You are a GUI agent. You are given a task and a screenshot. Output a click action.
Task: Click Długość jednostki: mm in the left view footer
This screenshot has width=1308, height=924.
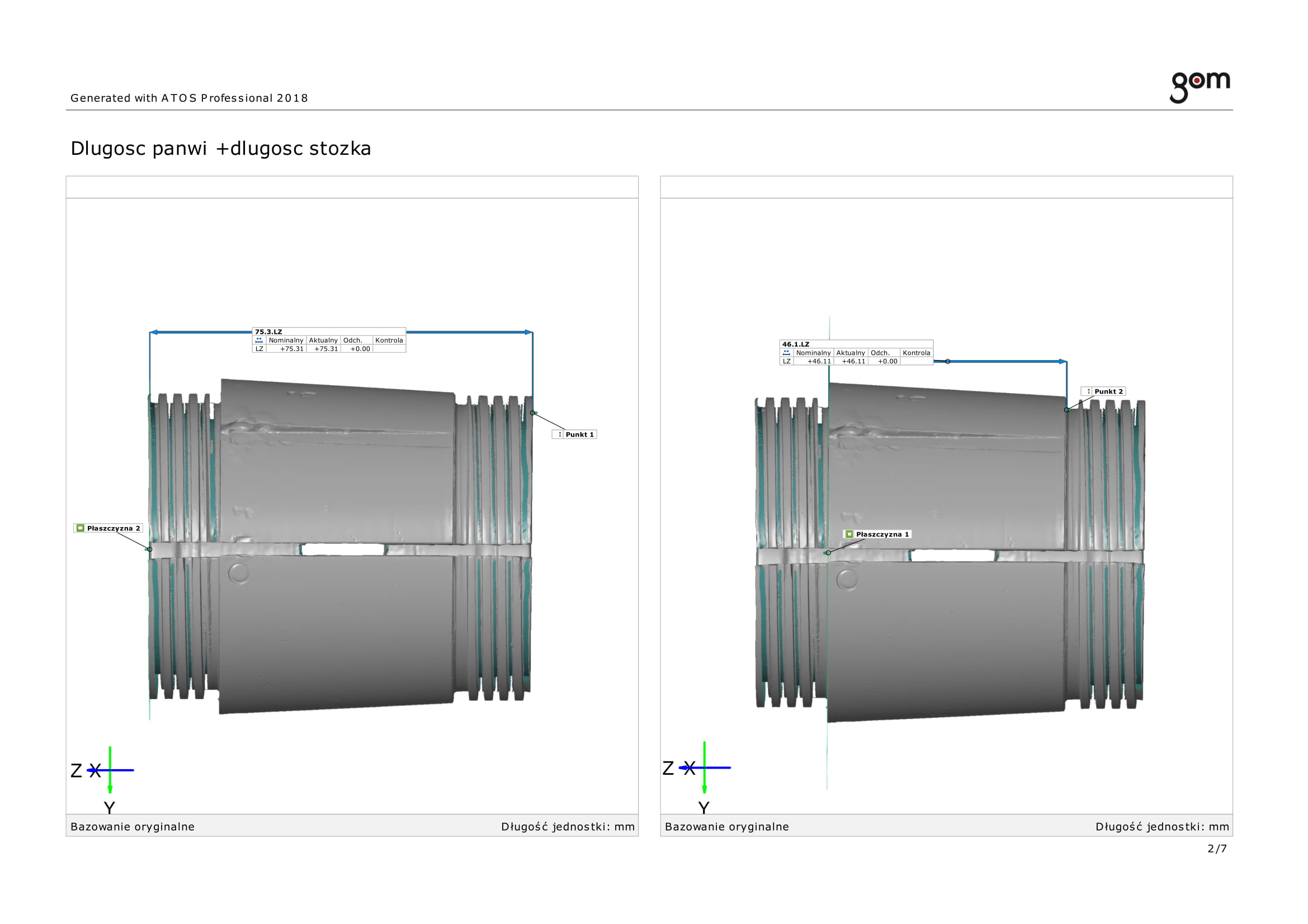568,827
